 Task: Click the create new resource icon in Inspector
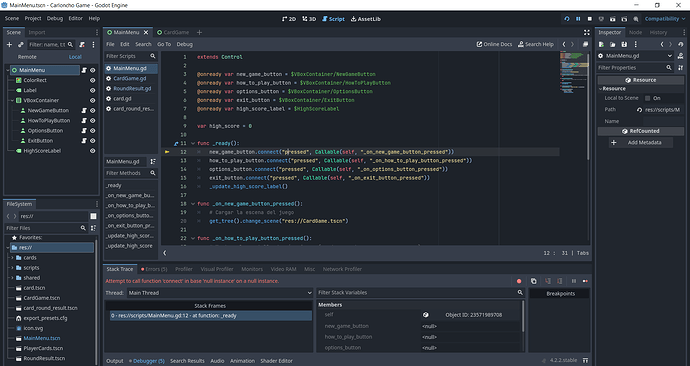point(601,44)
